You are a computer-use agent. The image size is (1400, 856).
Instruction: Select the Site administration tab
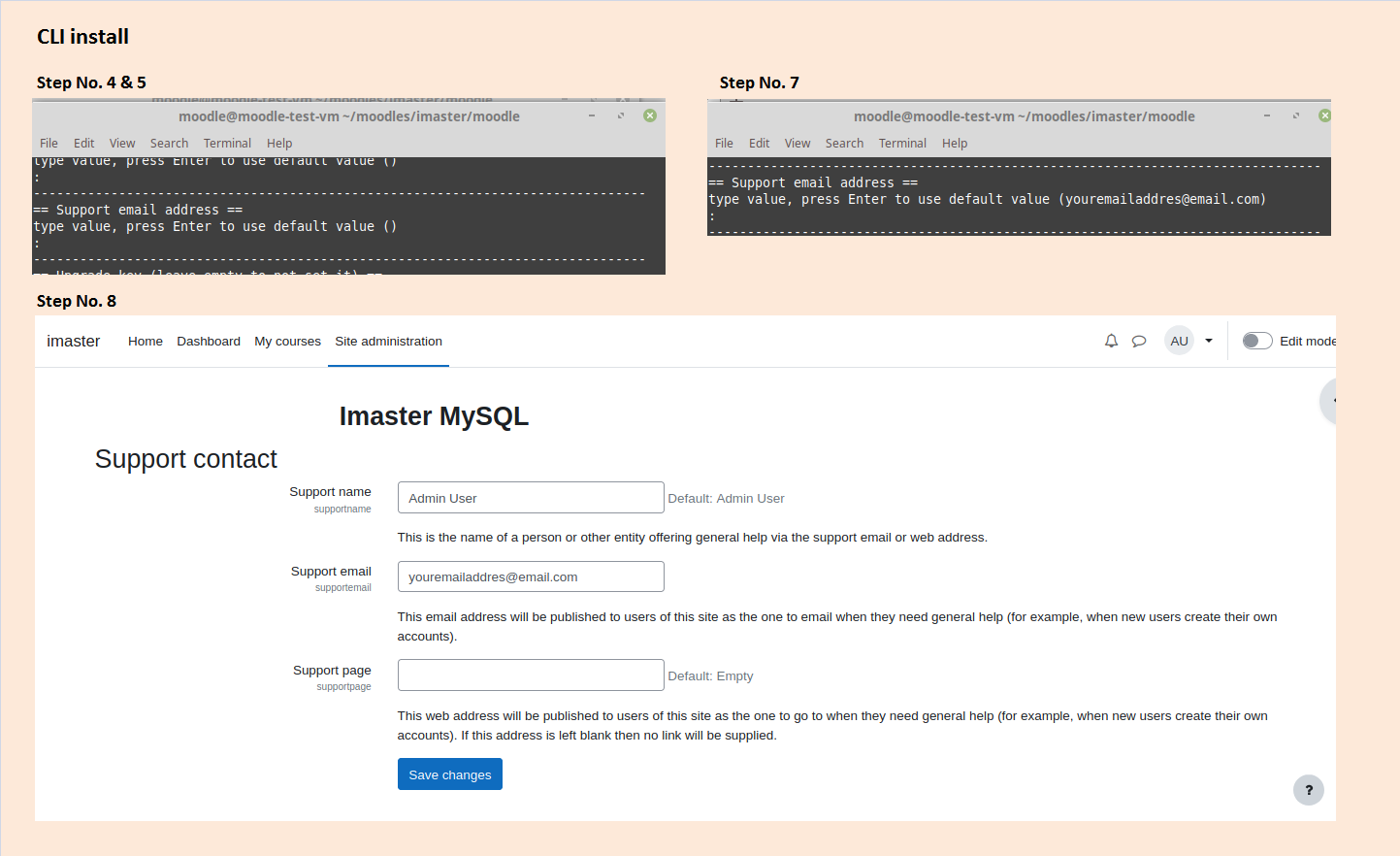[x=388, y=342]
